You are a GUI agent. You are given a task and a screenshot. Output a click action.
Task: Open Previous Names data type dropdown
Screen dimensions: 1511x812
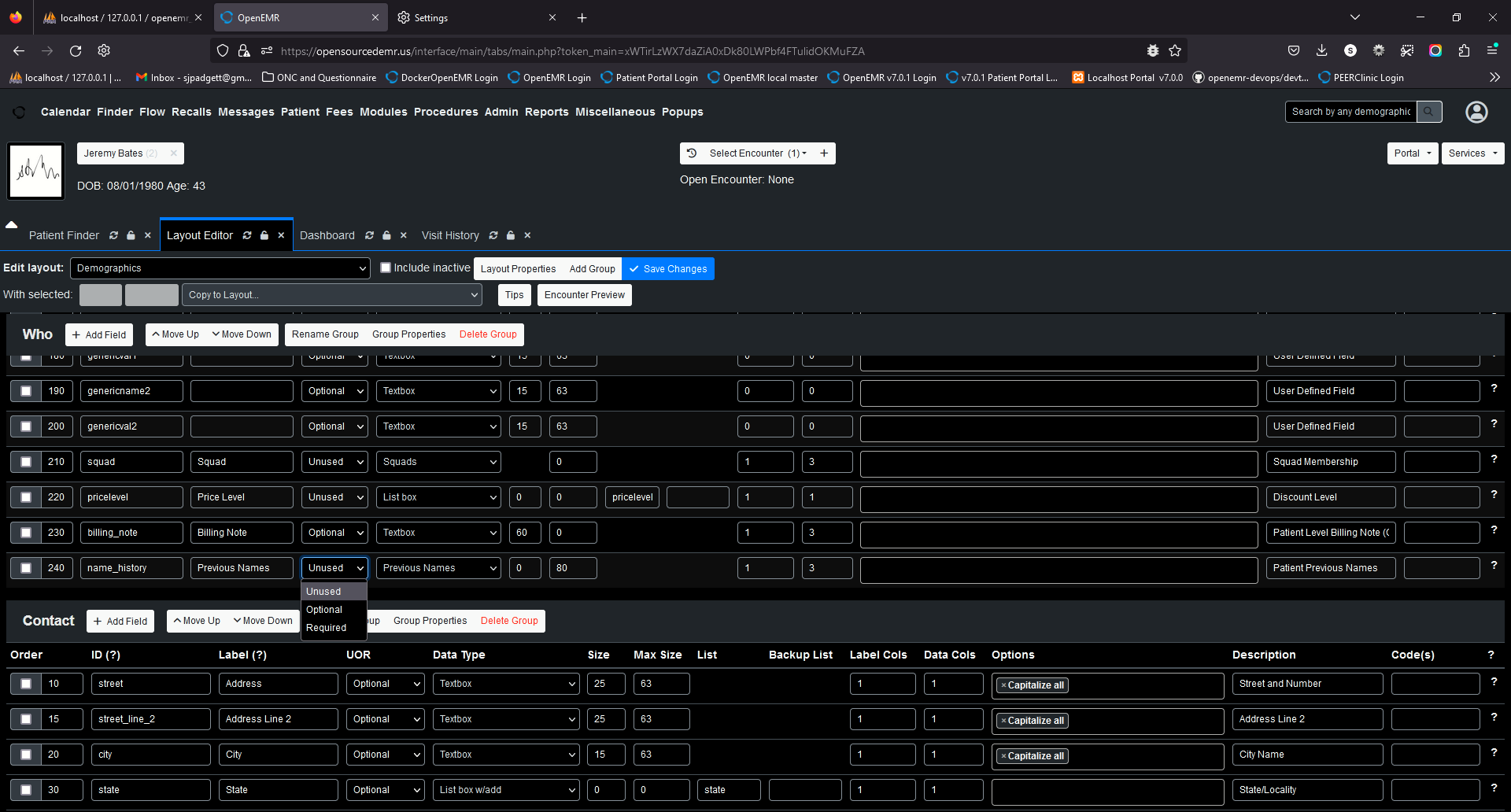pyautogui.click(x=438, y=568)
